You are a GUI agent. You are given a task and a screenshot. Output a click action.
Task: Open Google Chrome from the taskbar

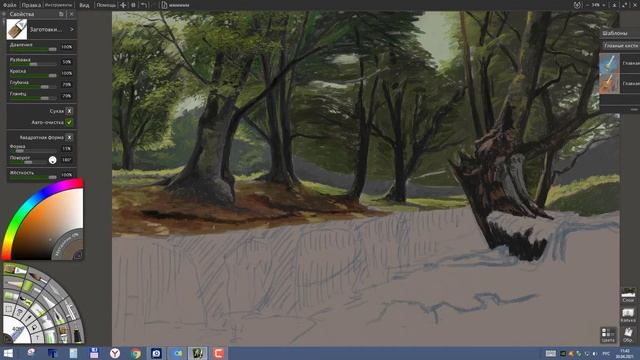[x=136, y=353]
